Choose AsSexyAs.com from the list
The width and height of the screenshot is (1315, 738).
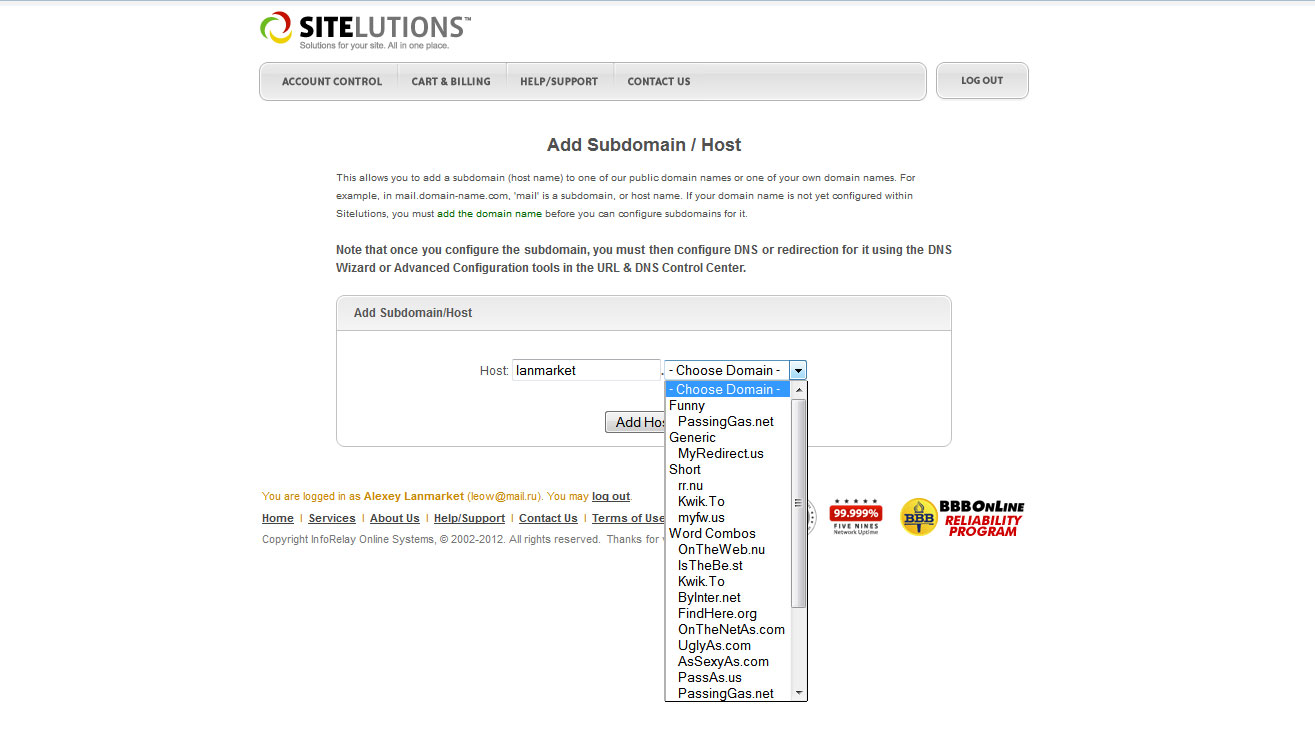tap(723, 661)
